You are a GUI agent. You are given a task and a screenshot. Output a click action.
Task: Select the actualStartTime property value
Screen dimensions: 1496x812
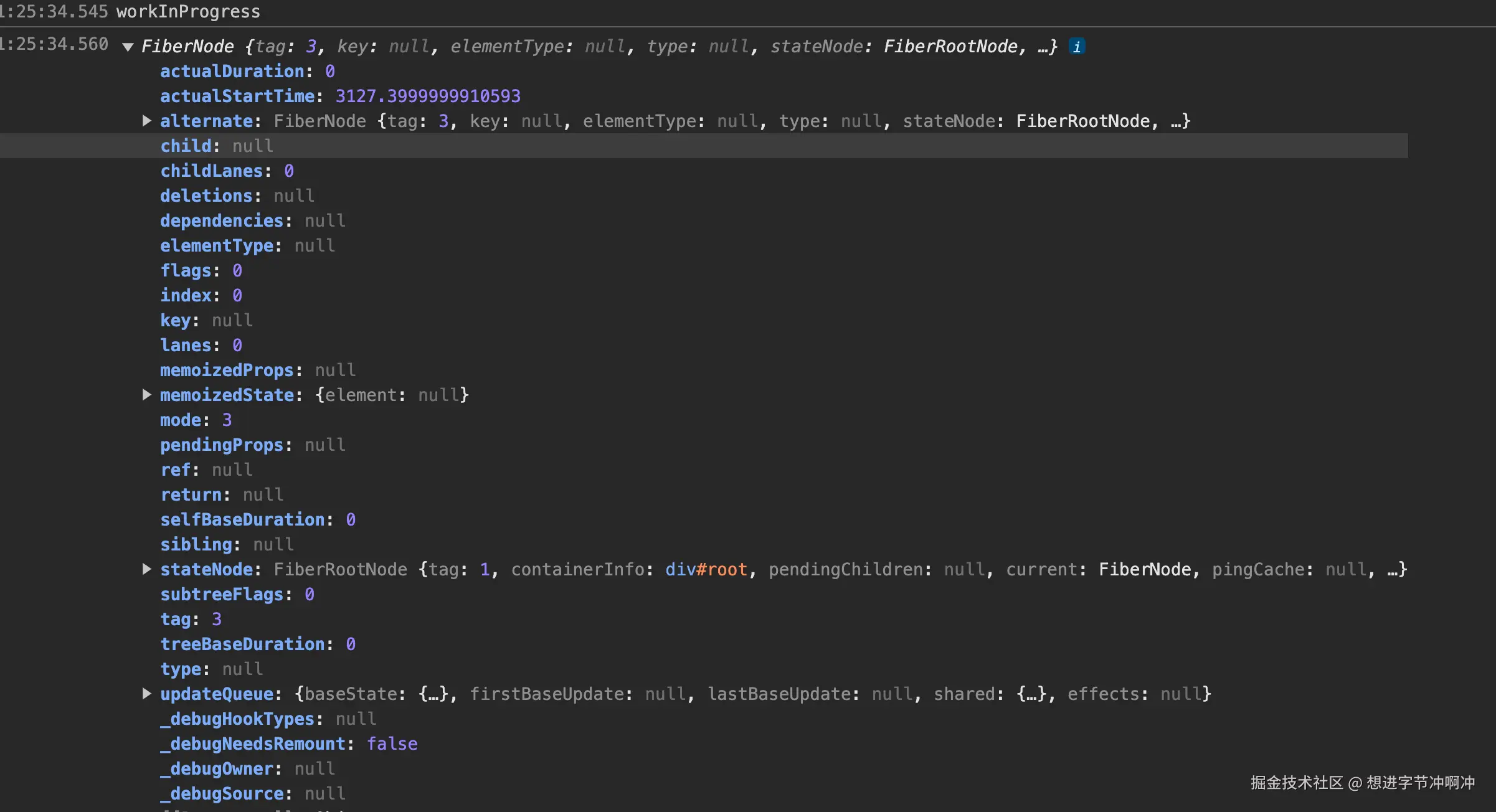(x=428, y=96)
